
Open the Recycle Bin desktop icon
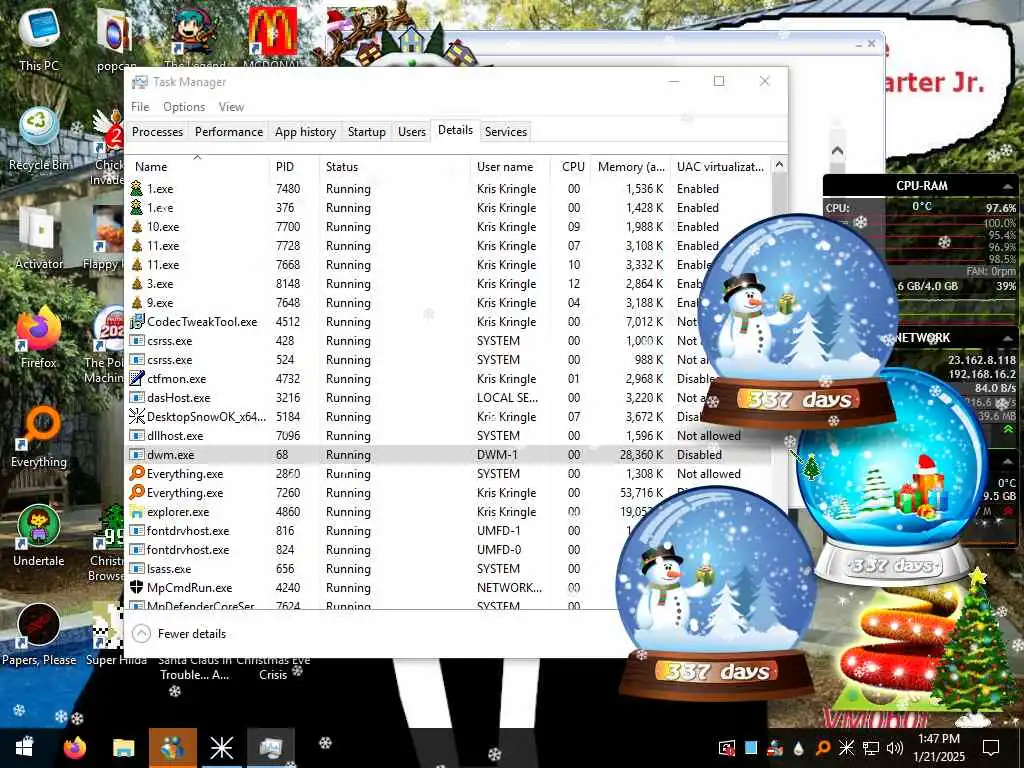click(x=39, y=138)
